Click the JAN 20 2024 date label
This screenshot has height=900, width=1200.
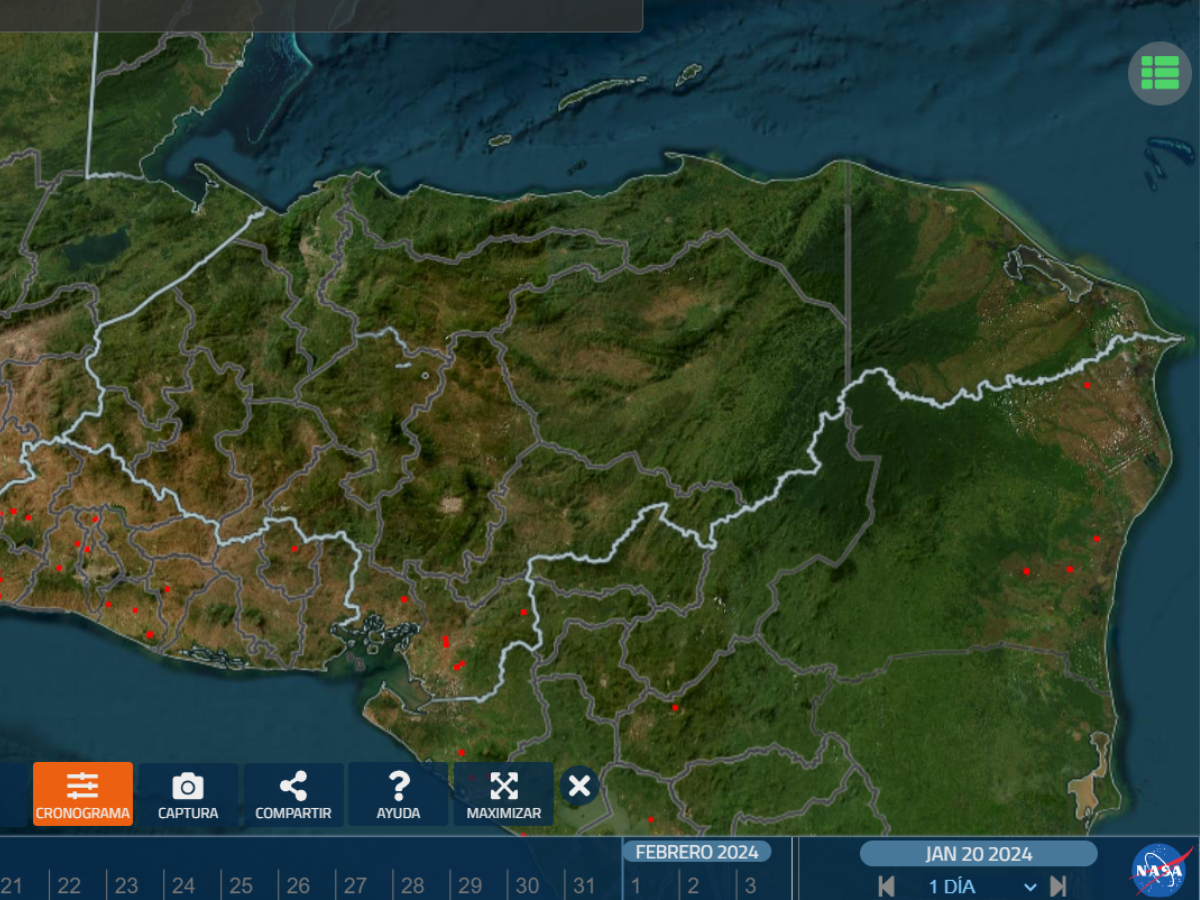pos(978,854)
